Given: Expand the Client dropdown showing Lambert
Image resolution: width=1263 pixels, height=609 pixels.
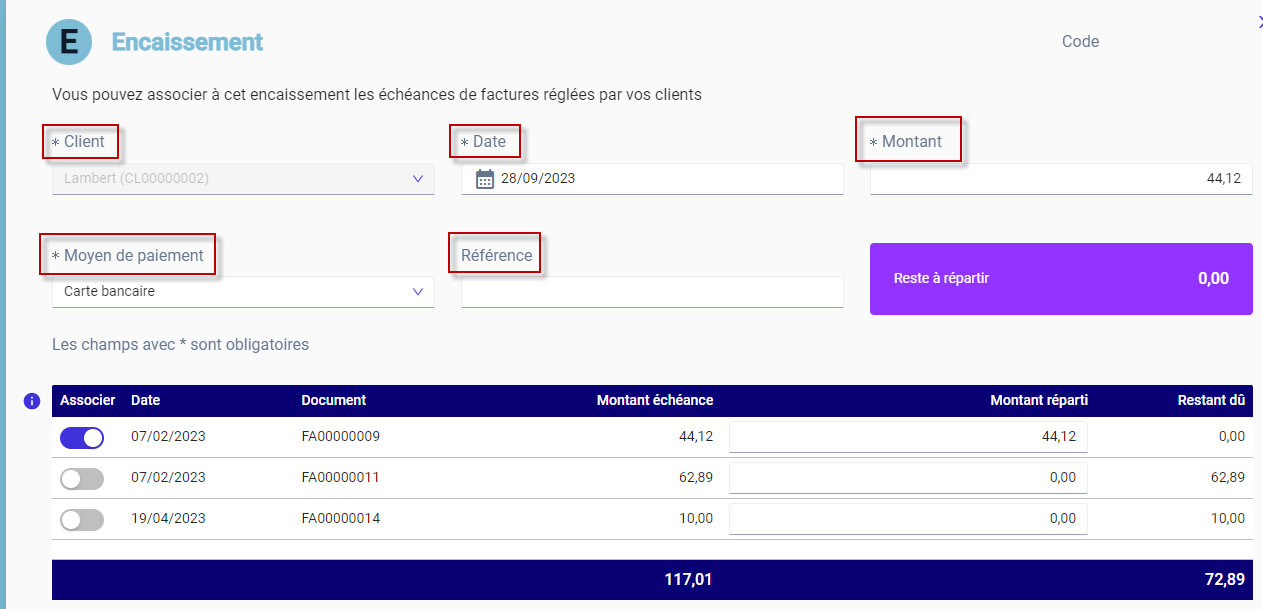Looking at the screenshot, I should (243, 179).
